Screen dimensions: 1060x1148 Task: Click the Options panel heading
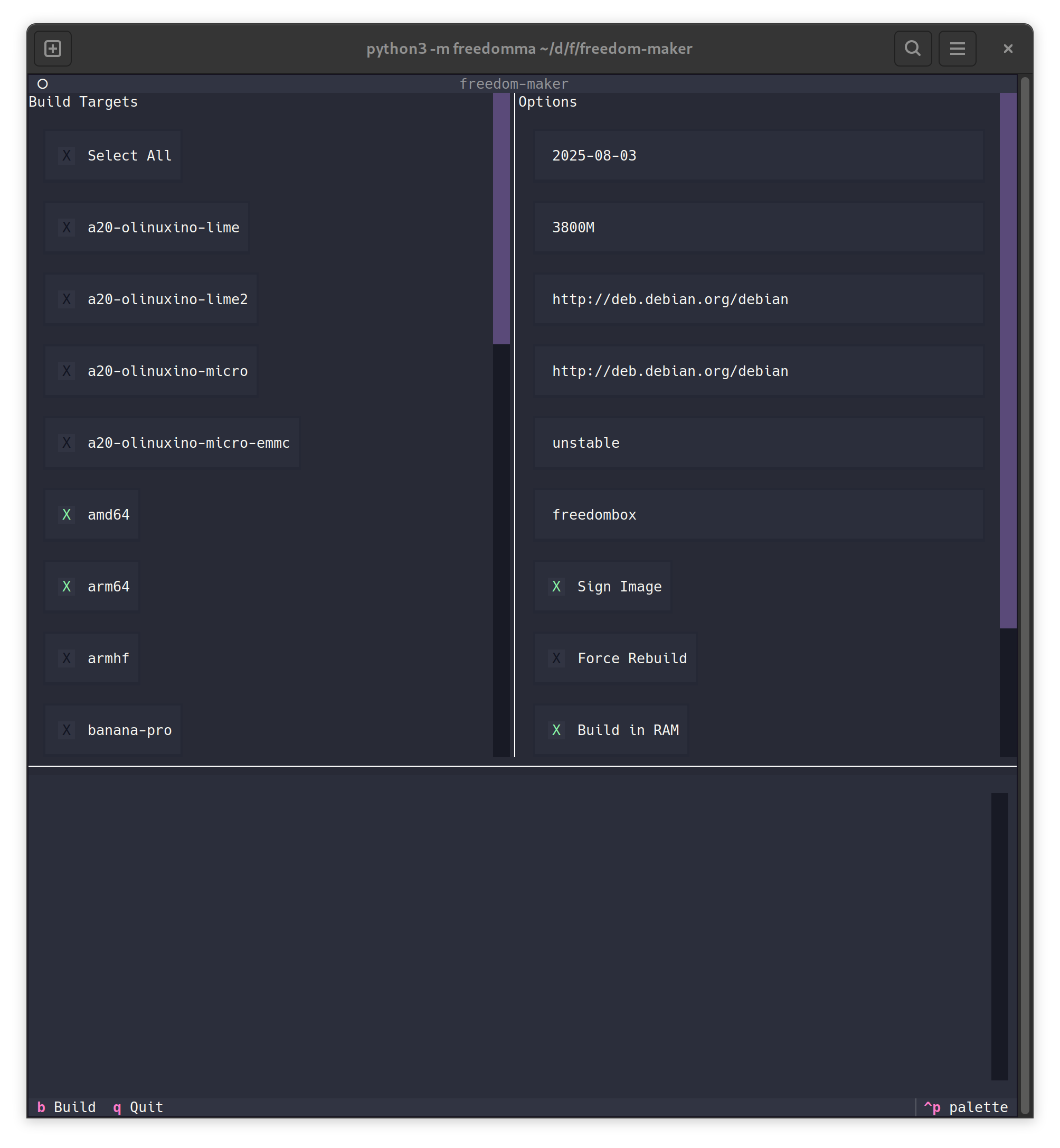coord(548,102)
